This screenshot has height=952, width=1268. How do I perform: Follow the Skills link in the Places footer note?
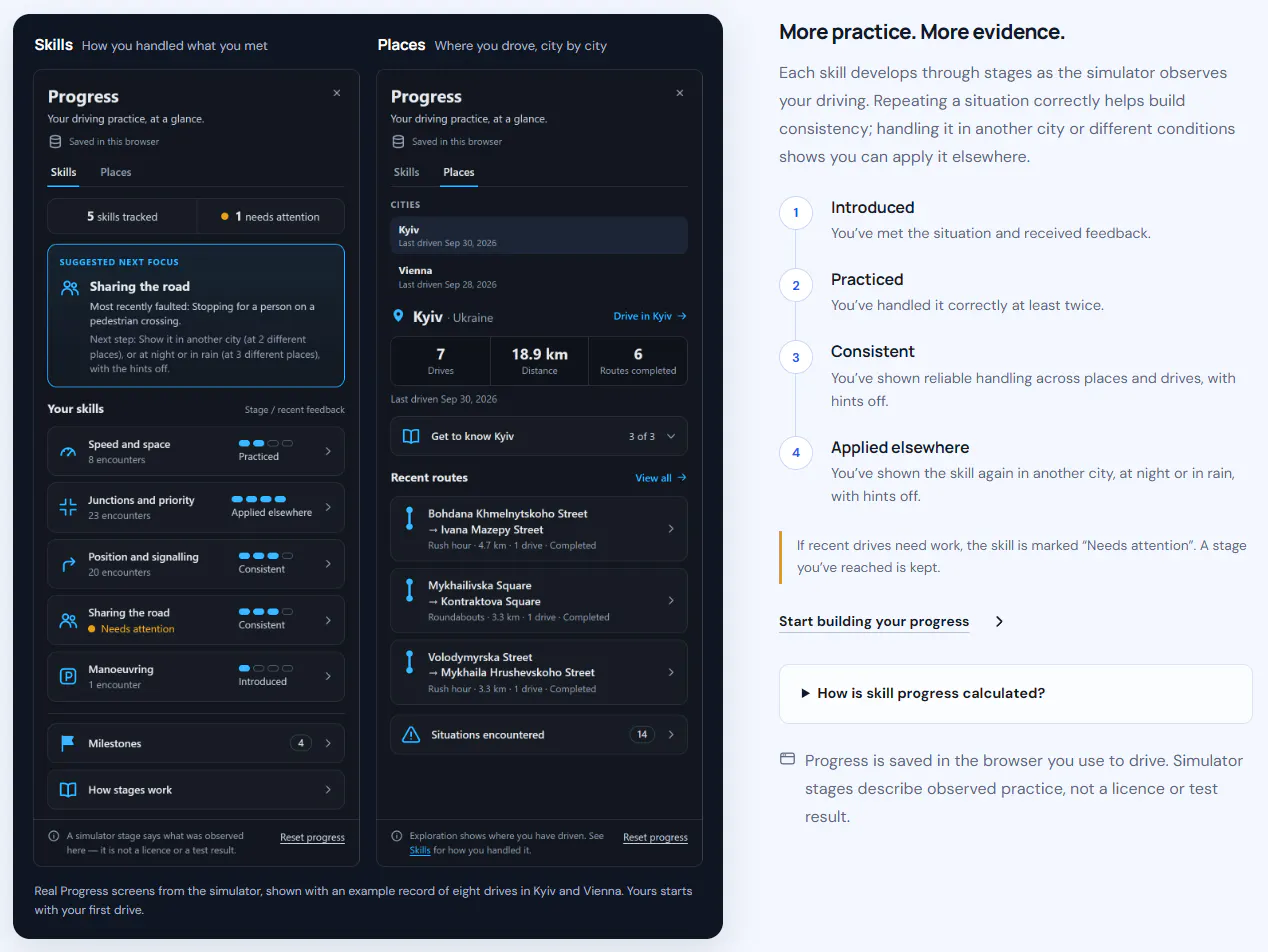pos(420,850)
